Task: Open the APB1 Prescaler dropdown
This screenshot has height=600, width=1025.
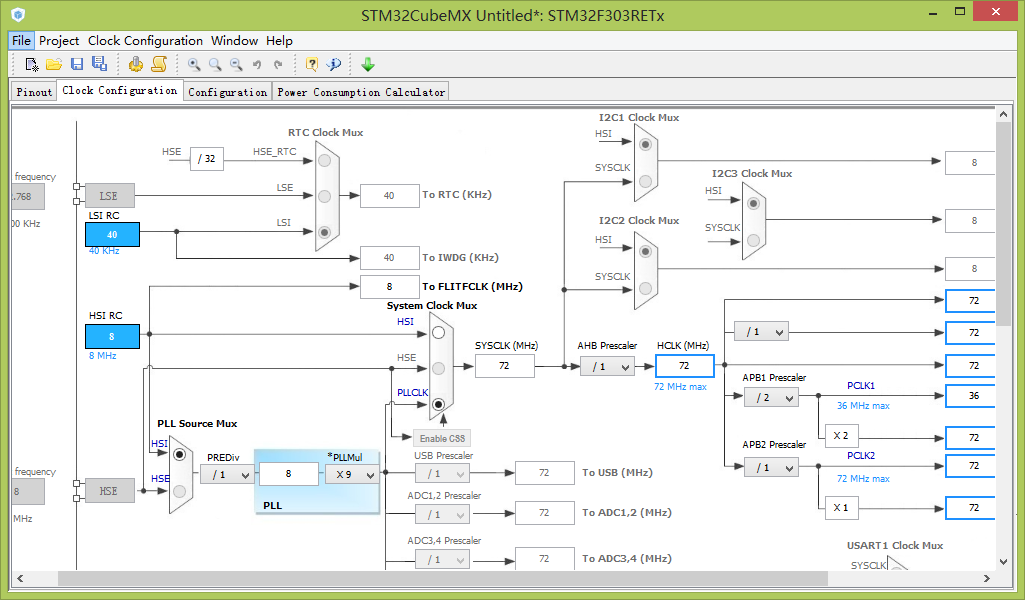Action: tap(771, 397)
